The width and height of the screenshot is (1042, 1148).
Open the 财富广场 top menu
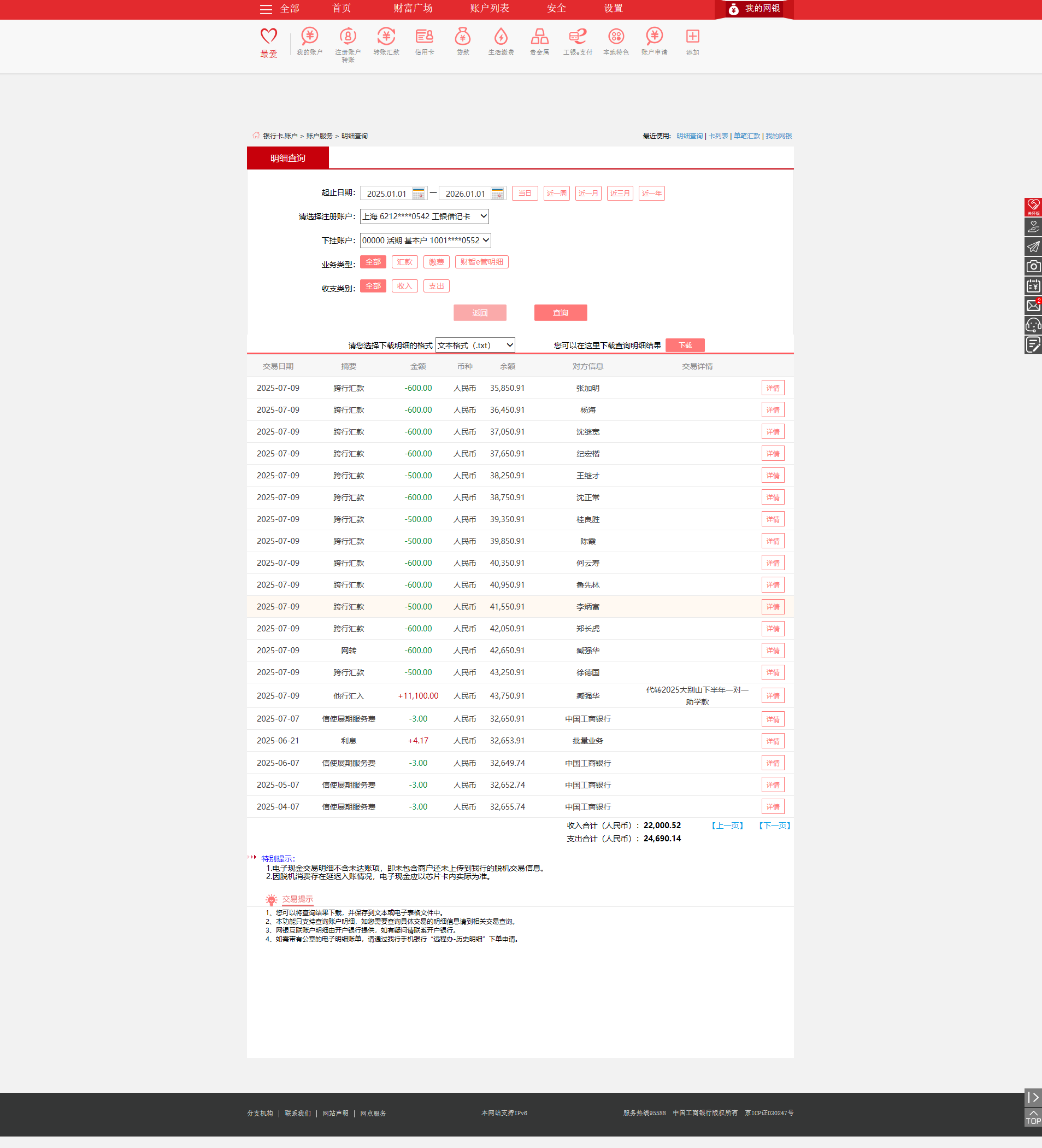(413, 9)
